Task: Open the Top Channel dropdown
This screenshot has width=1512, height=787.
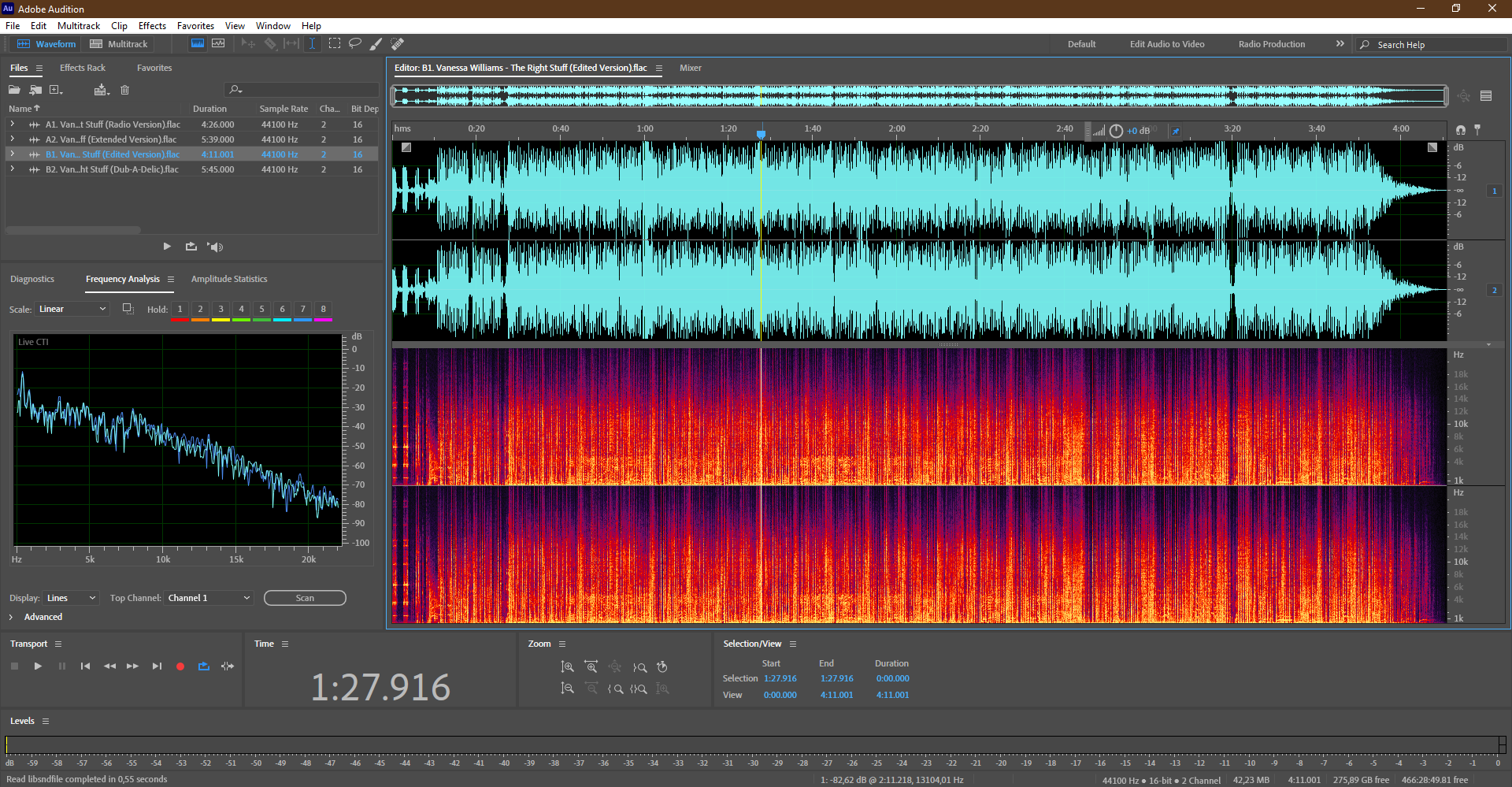Action: coord(209,598)
